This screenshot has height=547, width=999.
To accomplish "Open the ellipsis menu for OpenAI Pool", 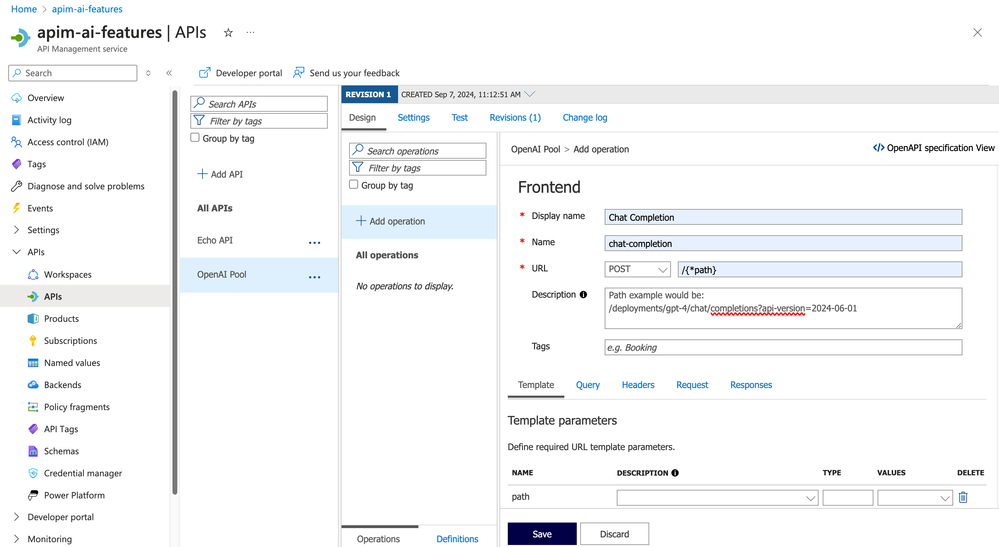I will point(314,277).
